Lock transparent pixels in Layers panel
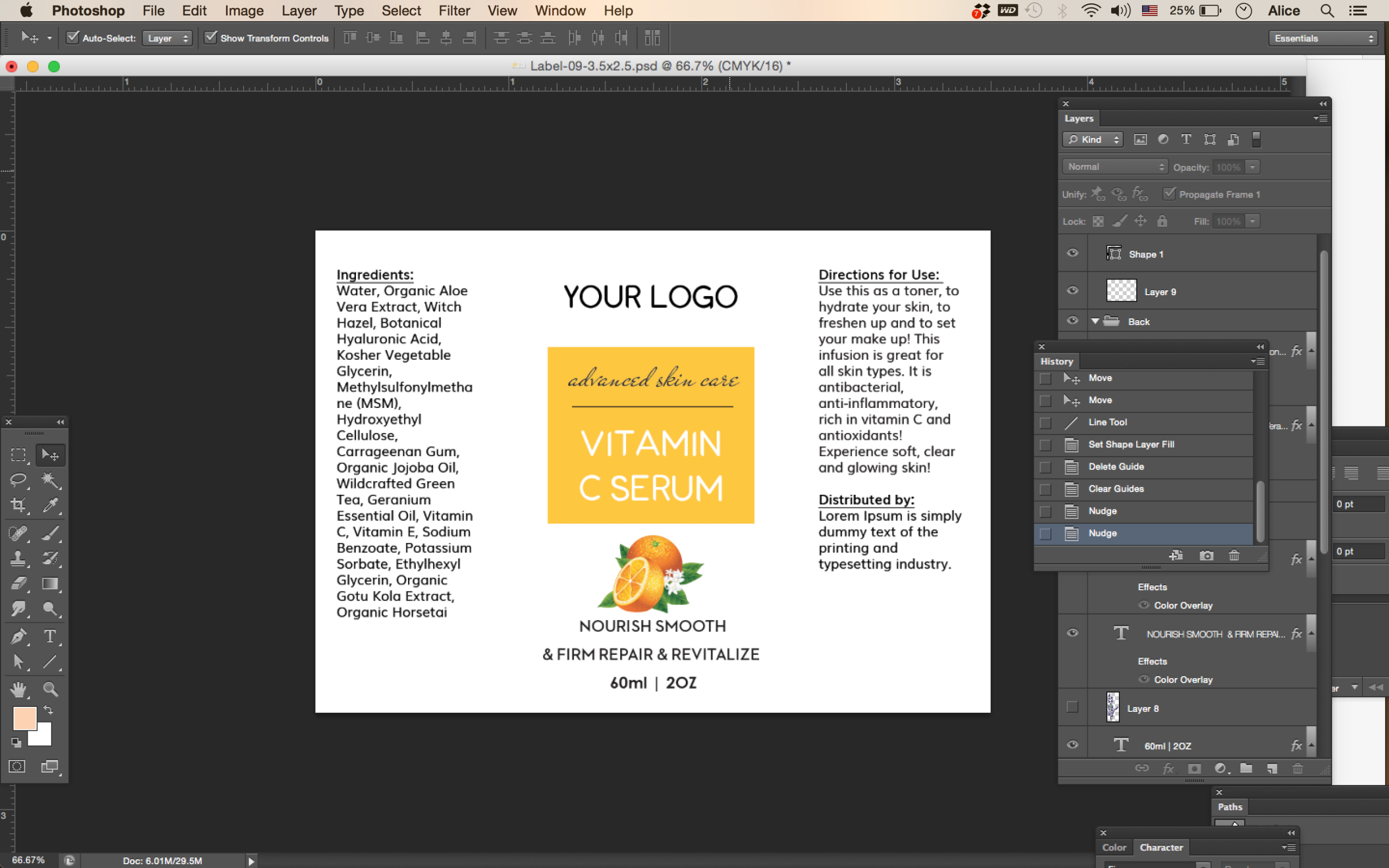 tap(1098, 221)
